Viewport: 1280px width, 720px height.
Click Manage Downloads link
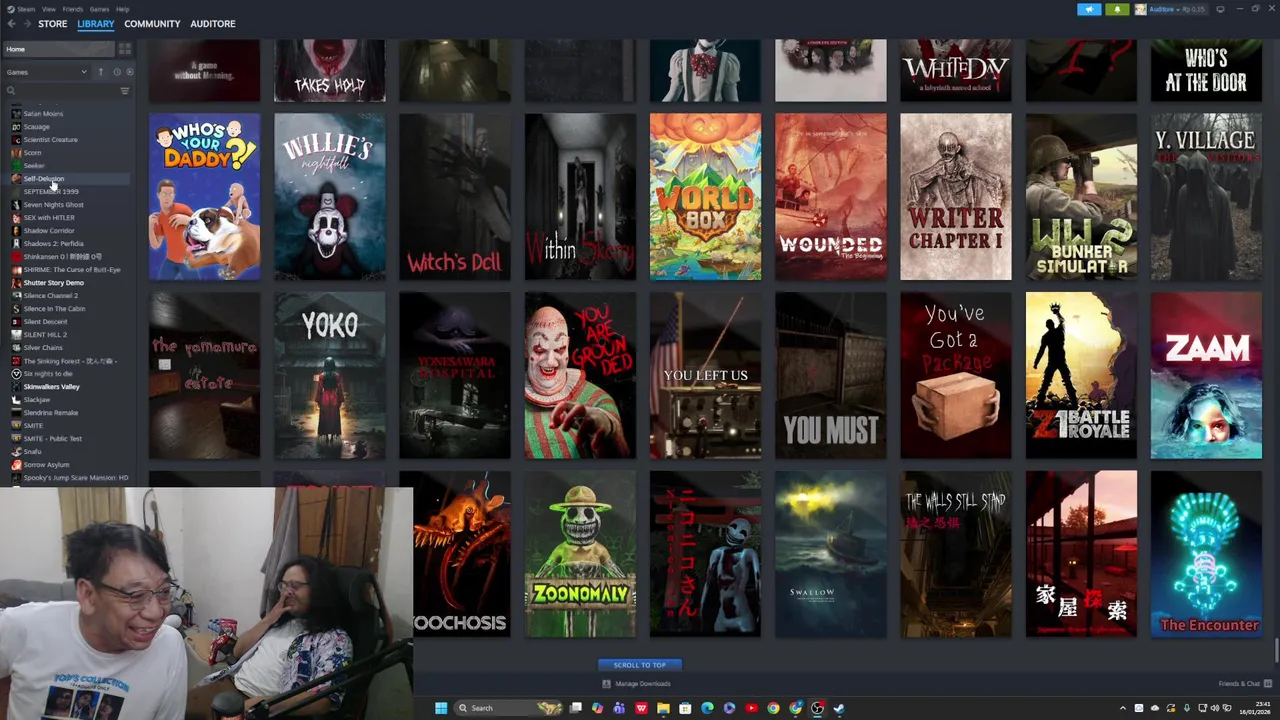(x=643, y=684)
